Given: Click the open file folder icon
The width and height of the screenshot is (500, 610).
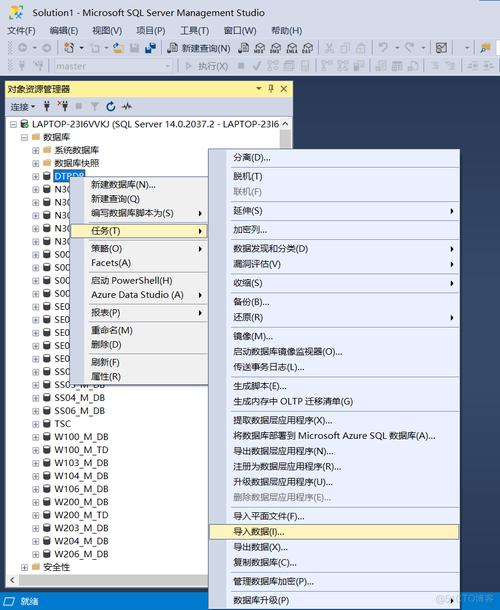Looking at the screenshot, I should [118, 48].
